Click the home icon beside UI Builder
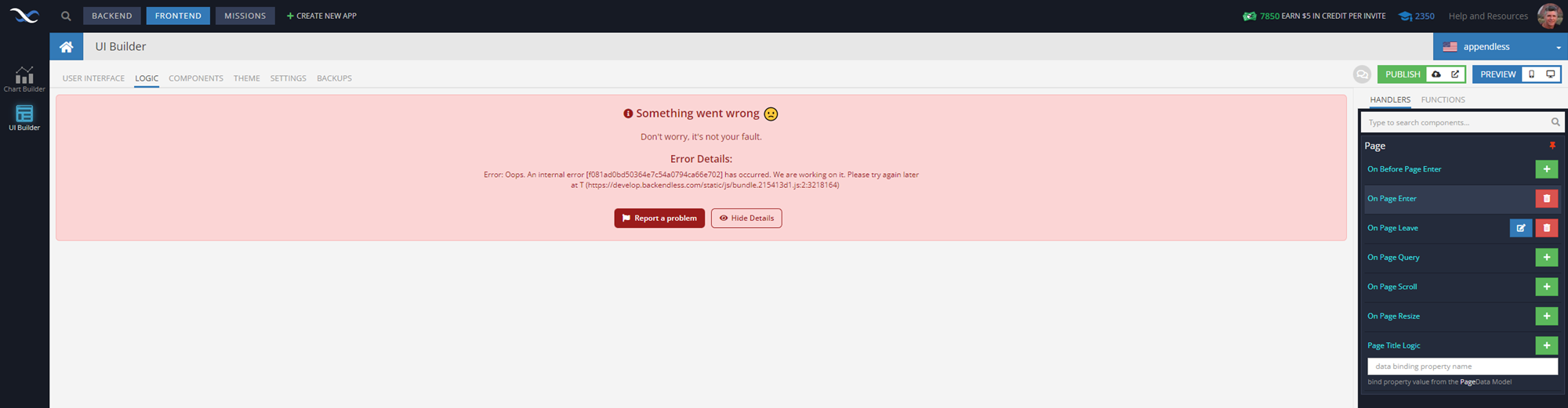Viewport: 1568px width, 408px height. point(67,47)
